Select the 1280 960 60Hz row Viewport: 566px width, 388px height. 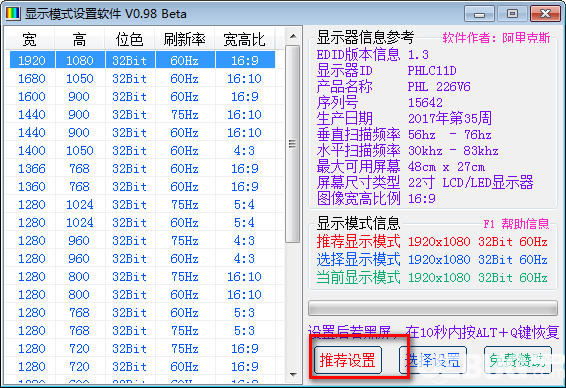pyautogui.click(x=142, y=258)
